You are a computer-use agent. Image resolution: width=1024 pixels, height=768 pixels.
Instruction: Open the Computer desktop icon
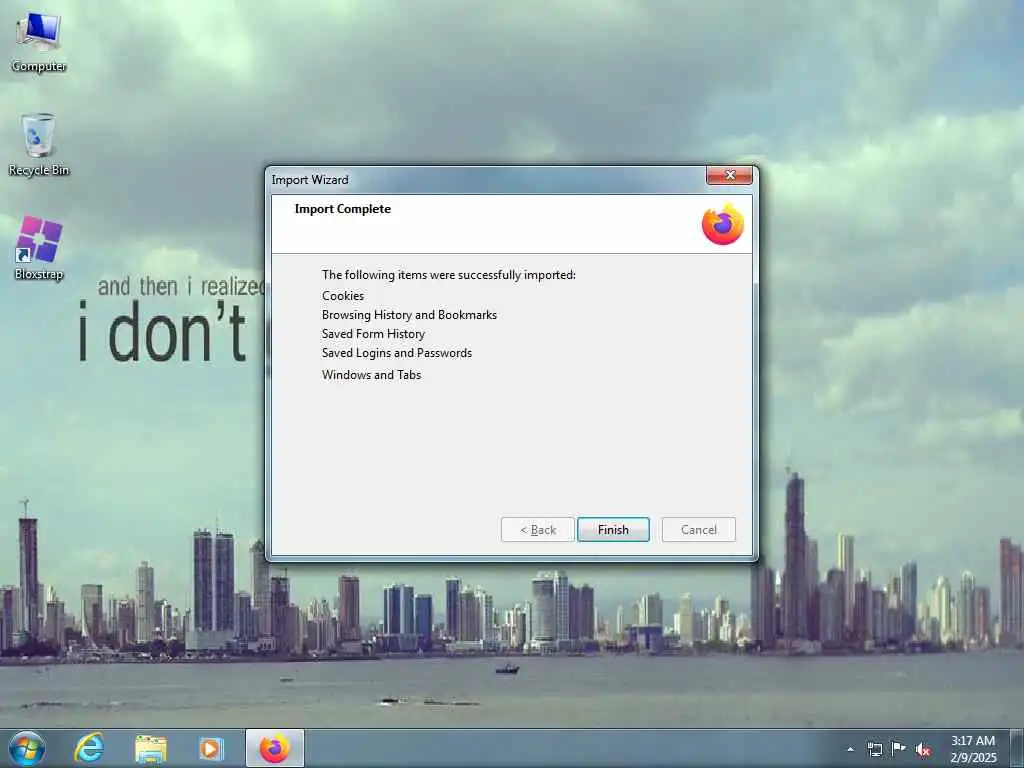pos(39,40)
